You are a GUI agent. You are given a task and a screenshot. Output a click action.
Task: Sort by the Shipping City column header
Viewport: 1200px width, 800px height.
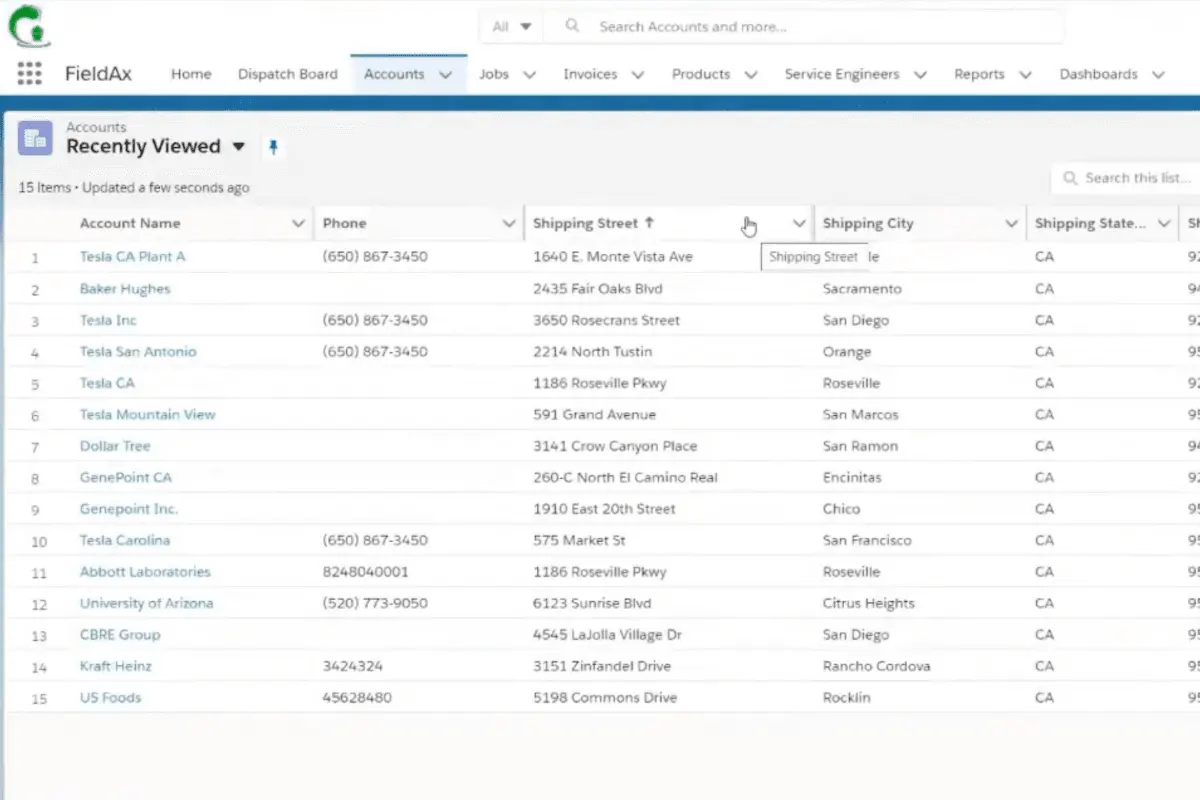click(x=868, y=223)
